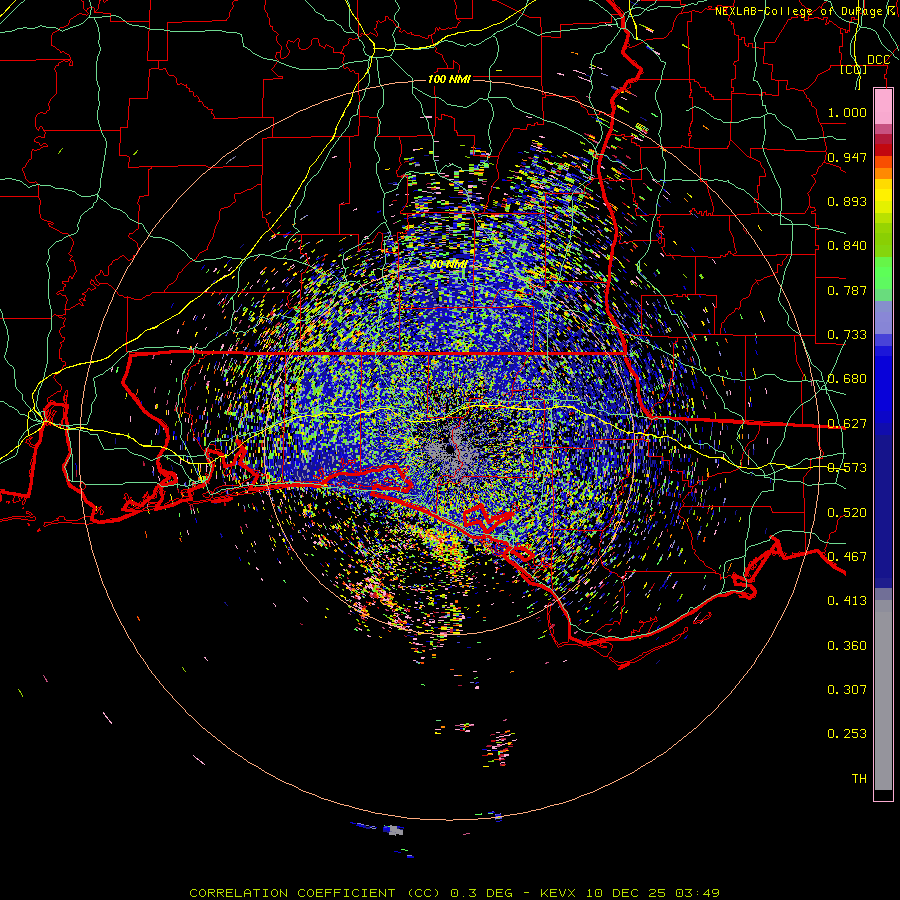Pick the 0.627 legend value
Screen dimensions: 900x900
847,424
